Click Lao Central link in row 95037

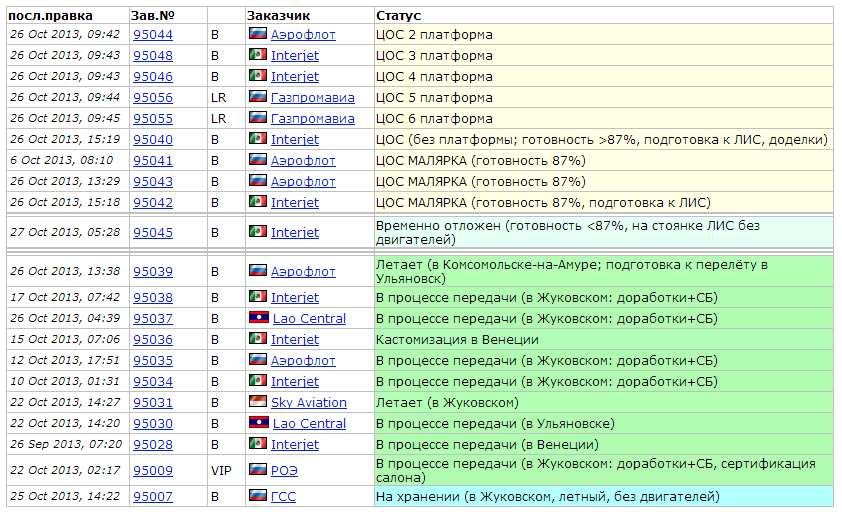click(x=309, y=319)
